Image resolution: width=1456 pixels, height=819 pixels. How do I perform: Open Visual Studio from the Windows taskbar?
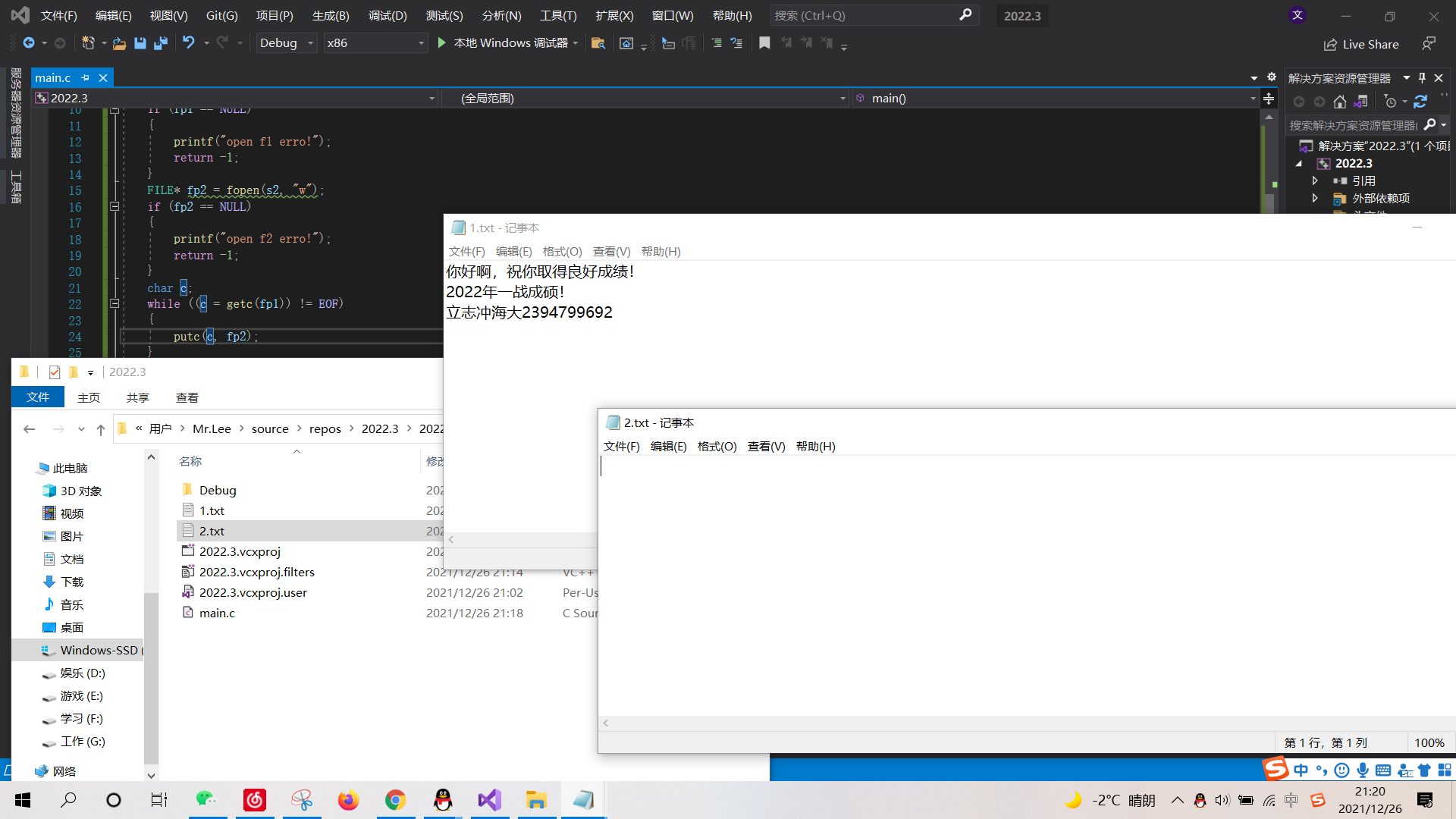[x=489, y=800]
